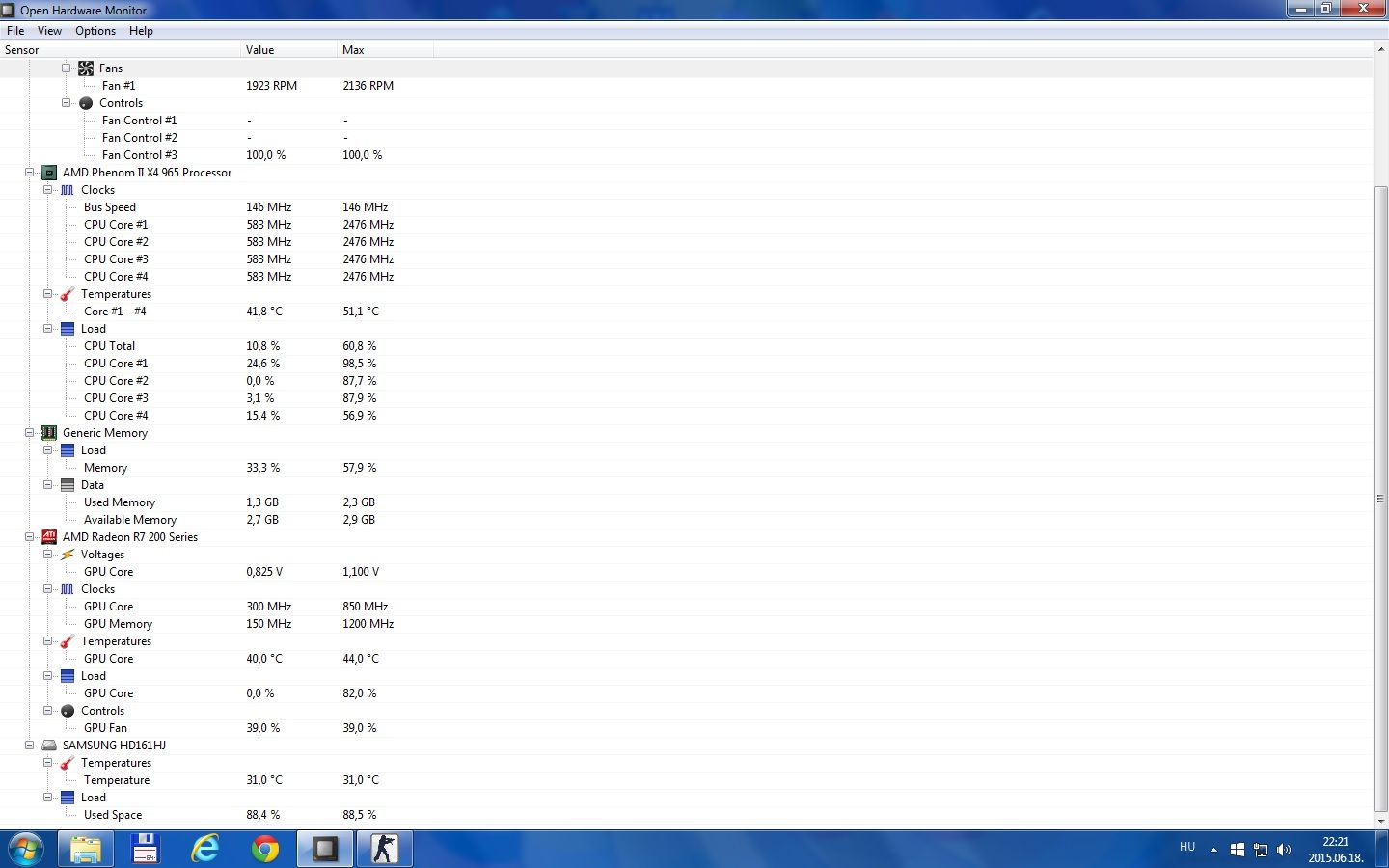
Task: Click the Value column header
Action: pos(288,50)
